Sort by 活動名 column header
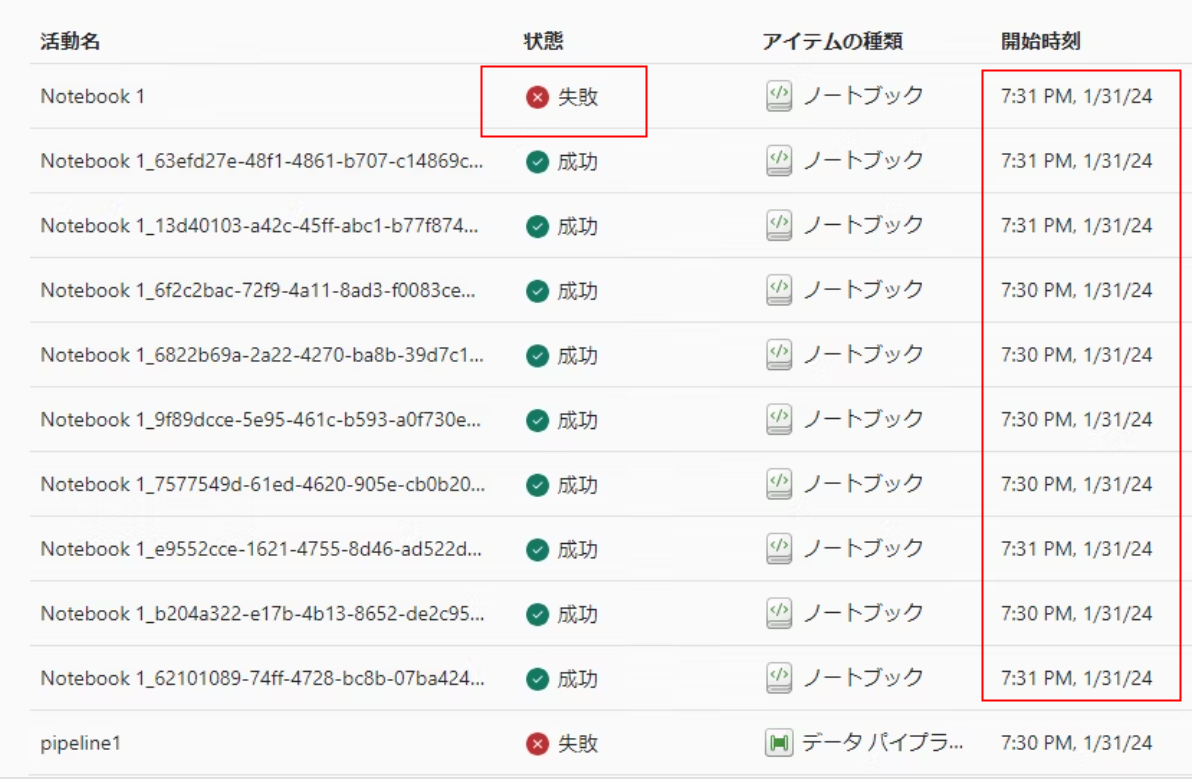Image resolution: width=1192 pixels, height=782 pixels. point(70,41)
